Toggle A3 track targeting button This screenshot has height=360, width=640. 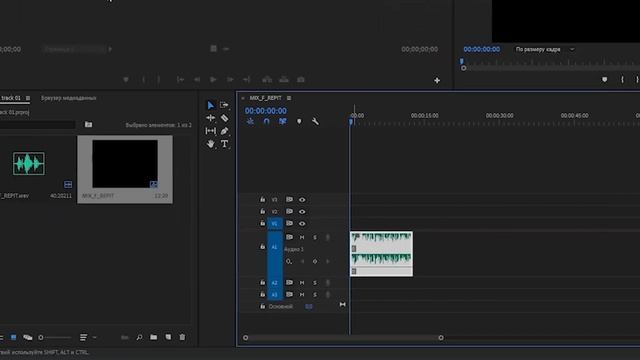(275, 294)
